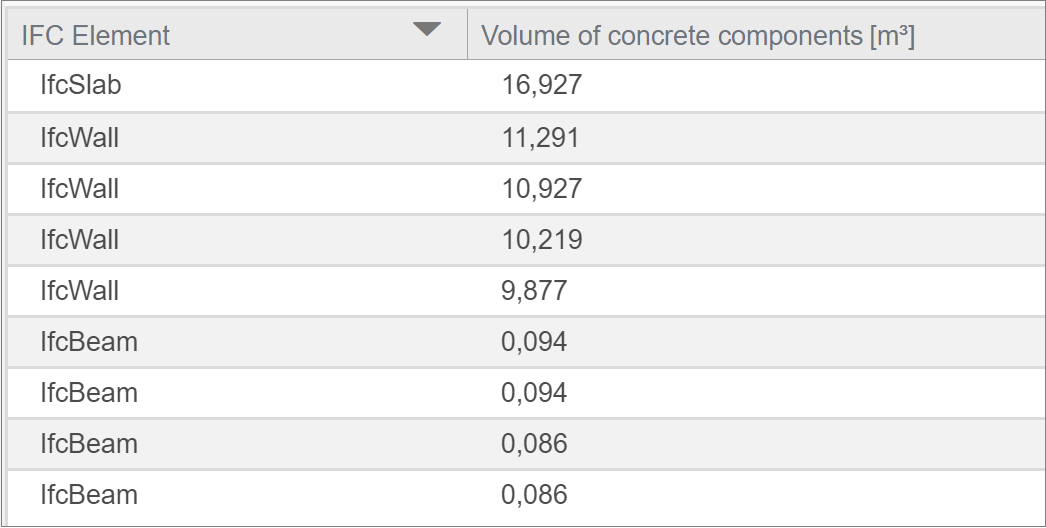The height and width of the screenshot is (528, 1046).
Task: Select the IfcWall row with 10,927
Action: coord(527,189)
